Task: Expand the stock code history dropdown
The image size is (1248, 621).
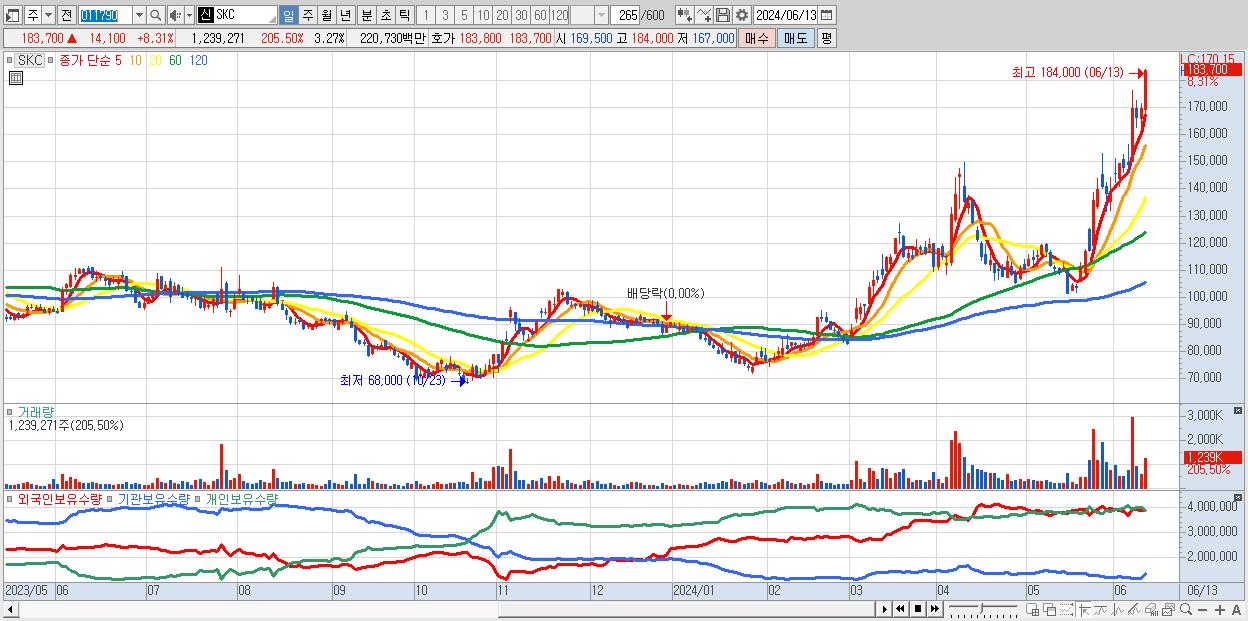Action: tap(139, 15)
